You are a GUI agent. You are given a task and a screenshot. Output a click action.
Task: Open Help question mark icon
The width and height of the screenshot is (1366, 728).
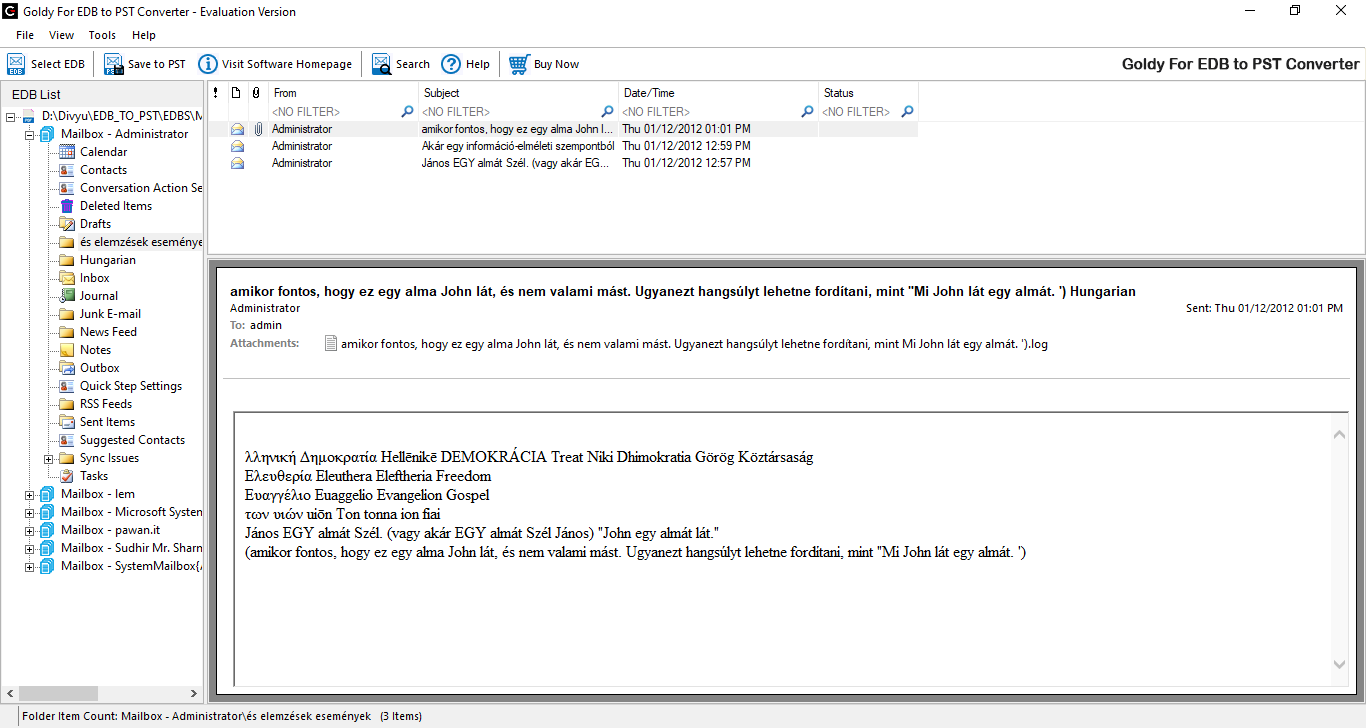tap(451, 64)
